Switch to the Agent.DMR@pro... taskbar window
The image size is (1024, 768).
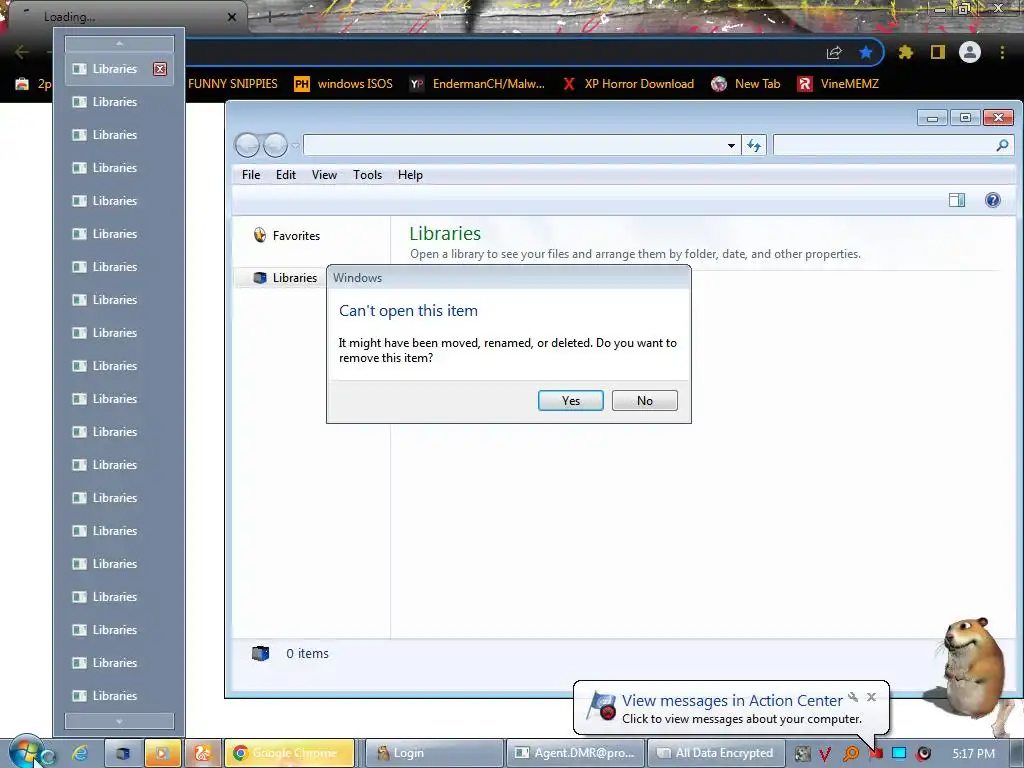[575, 753]
